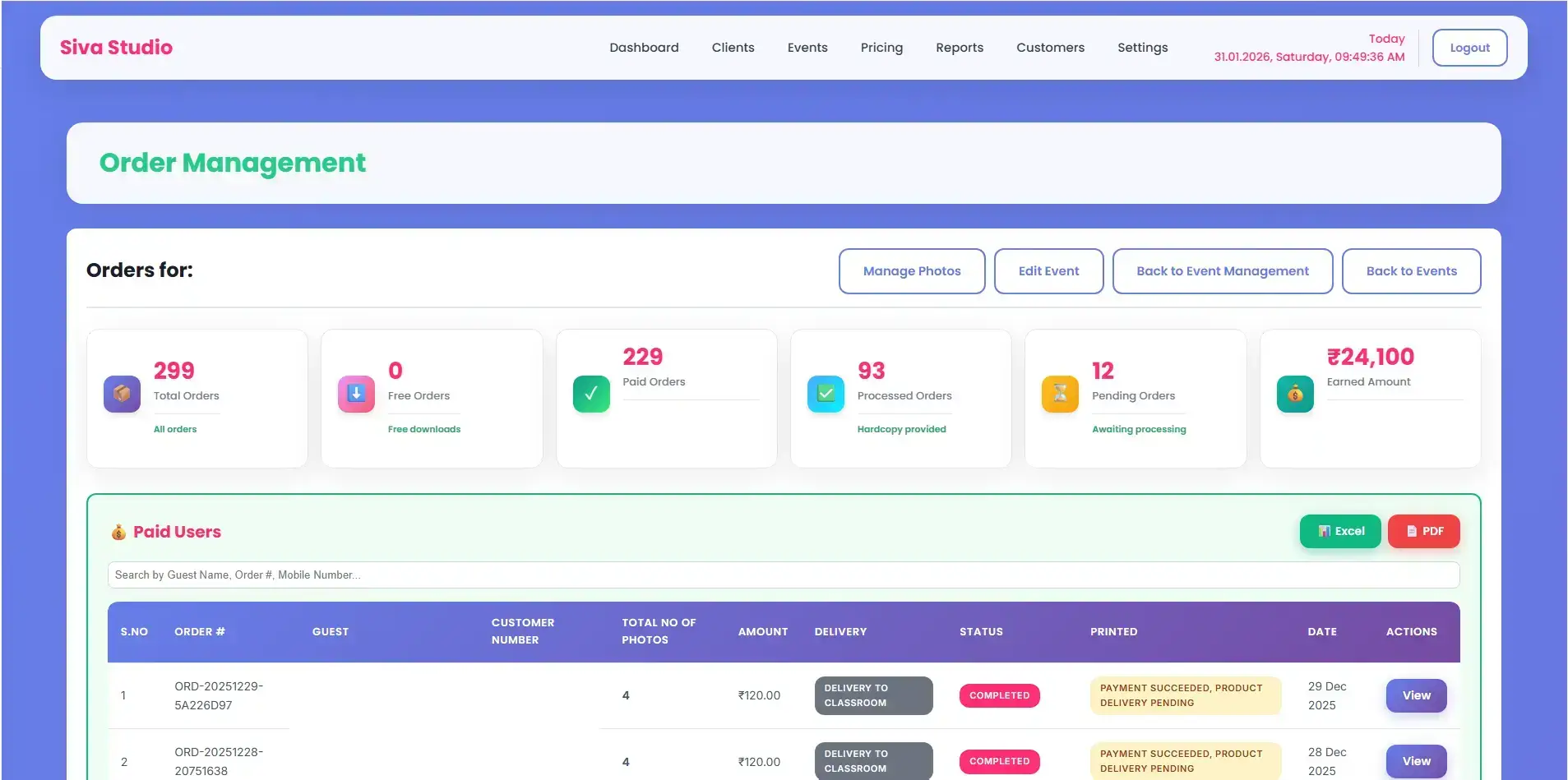Click the spreadsheet icon on the Excel button

[1325, 531]
